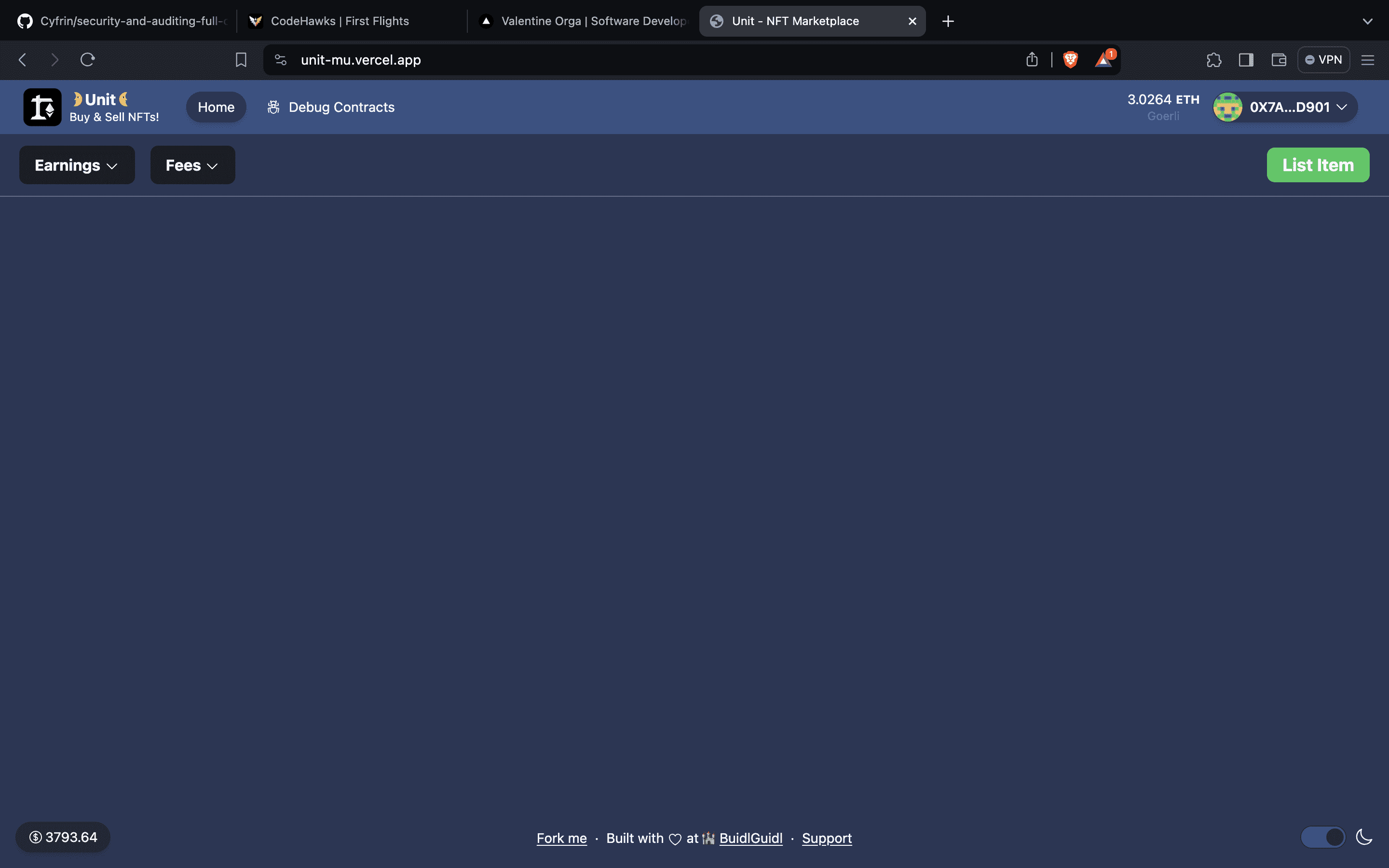Bookmark this page

241,60
